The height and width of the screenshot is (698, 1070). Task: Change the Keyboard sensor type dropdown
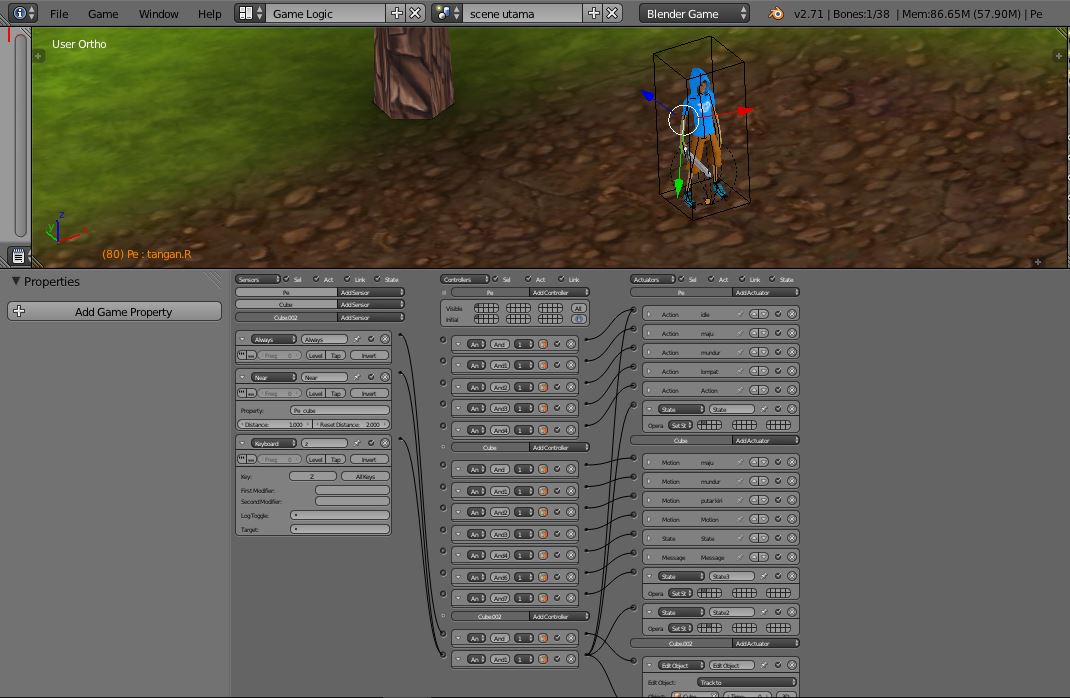[x=273, y=443]
